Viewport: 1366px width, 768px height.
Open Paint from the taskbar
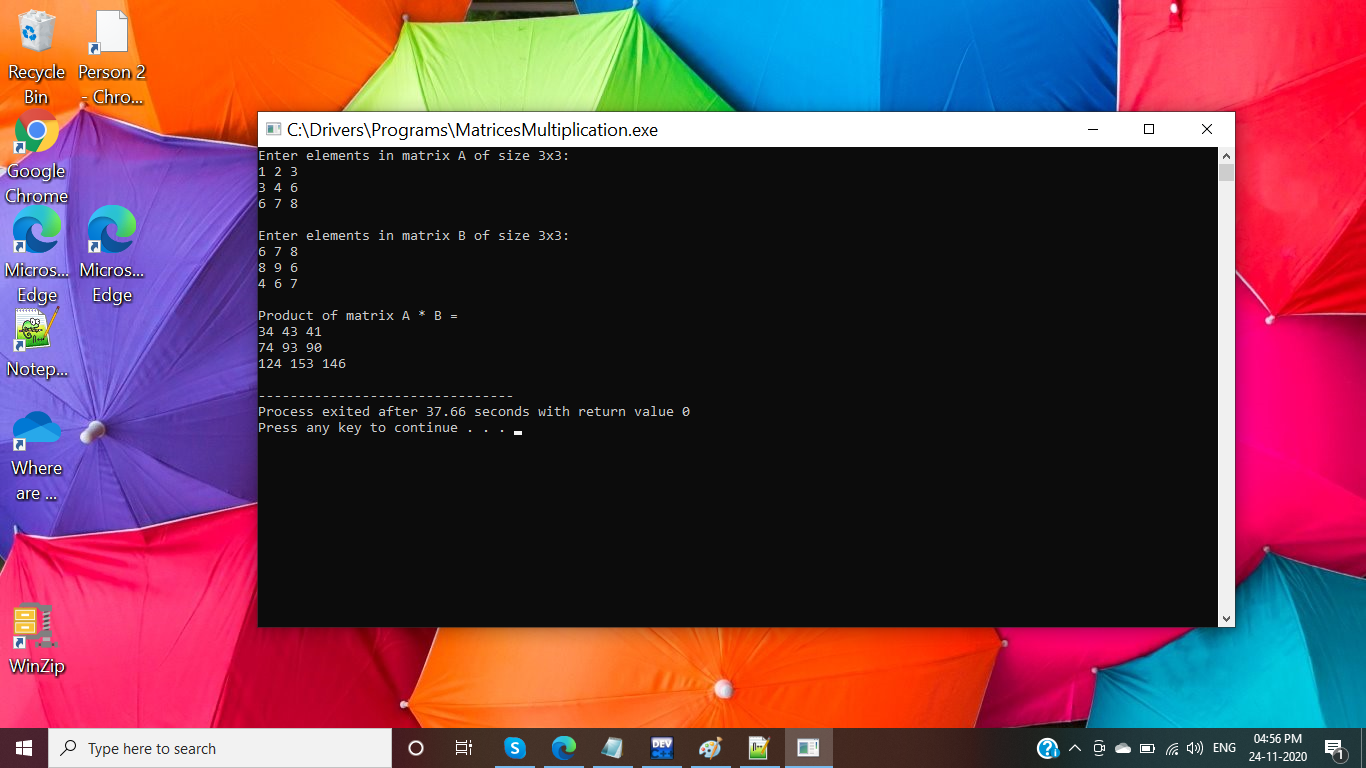click(x=710, y=748)
